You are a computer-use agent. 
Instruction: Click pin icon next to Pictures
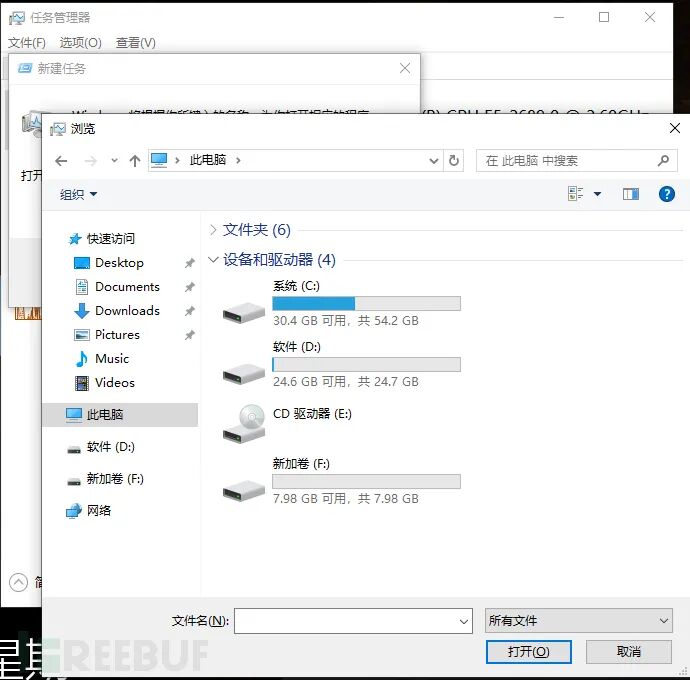(190, 335)
